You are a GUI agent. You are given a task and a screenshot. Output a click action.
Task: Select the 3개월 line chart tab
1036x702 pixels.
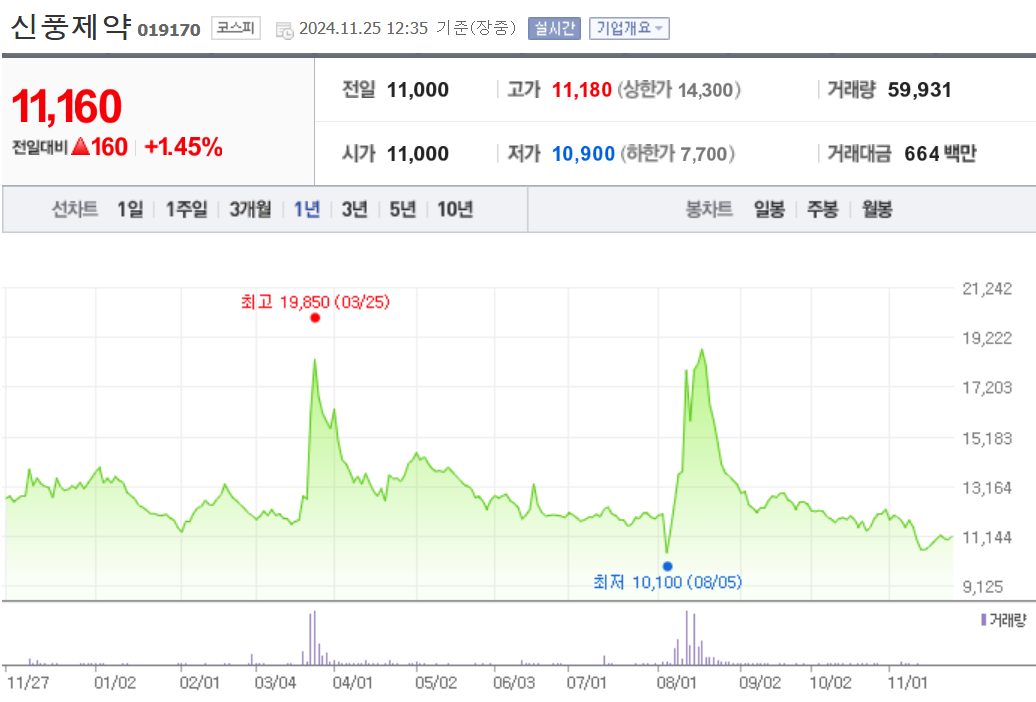pyautogui.click(x=250, y=210)
